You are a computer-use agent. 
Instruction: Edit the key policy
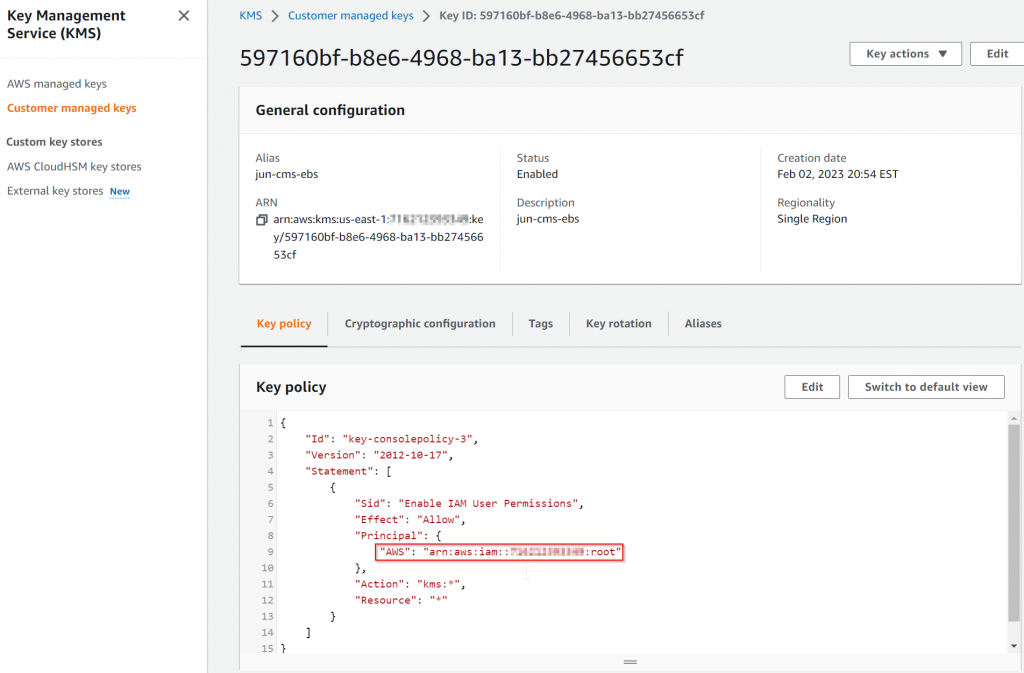(x=812, y=387)
